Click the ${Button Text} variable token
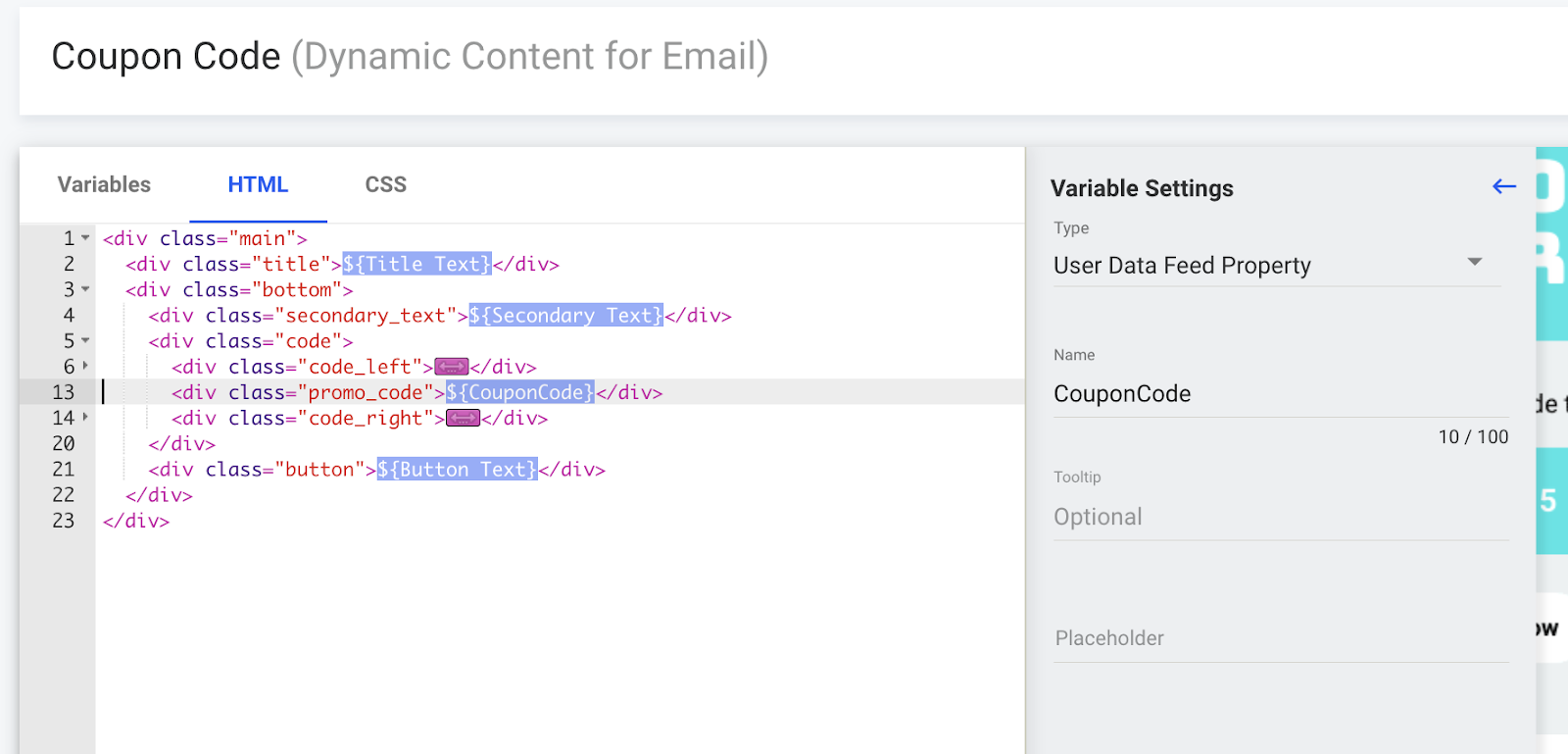Image resolution: width=1568 pixels, height=754 pixels. pos(457,470)
